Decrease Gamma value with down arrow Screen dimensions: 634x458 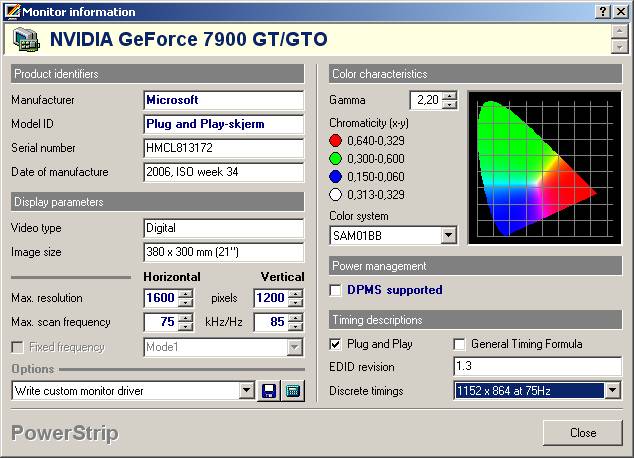449,104
